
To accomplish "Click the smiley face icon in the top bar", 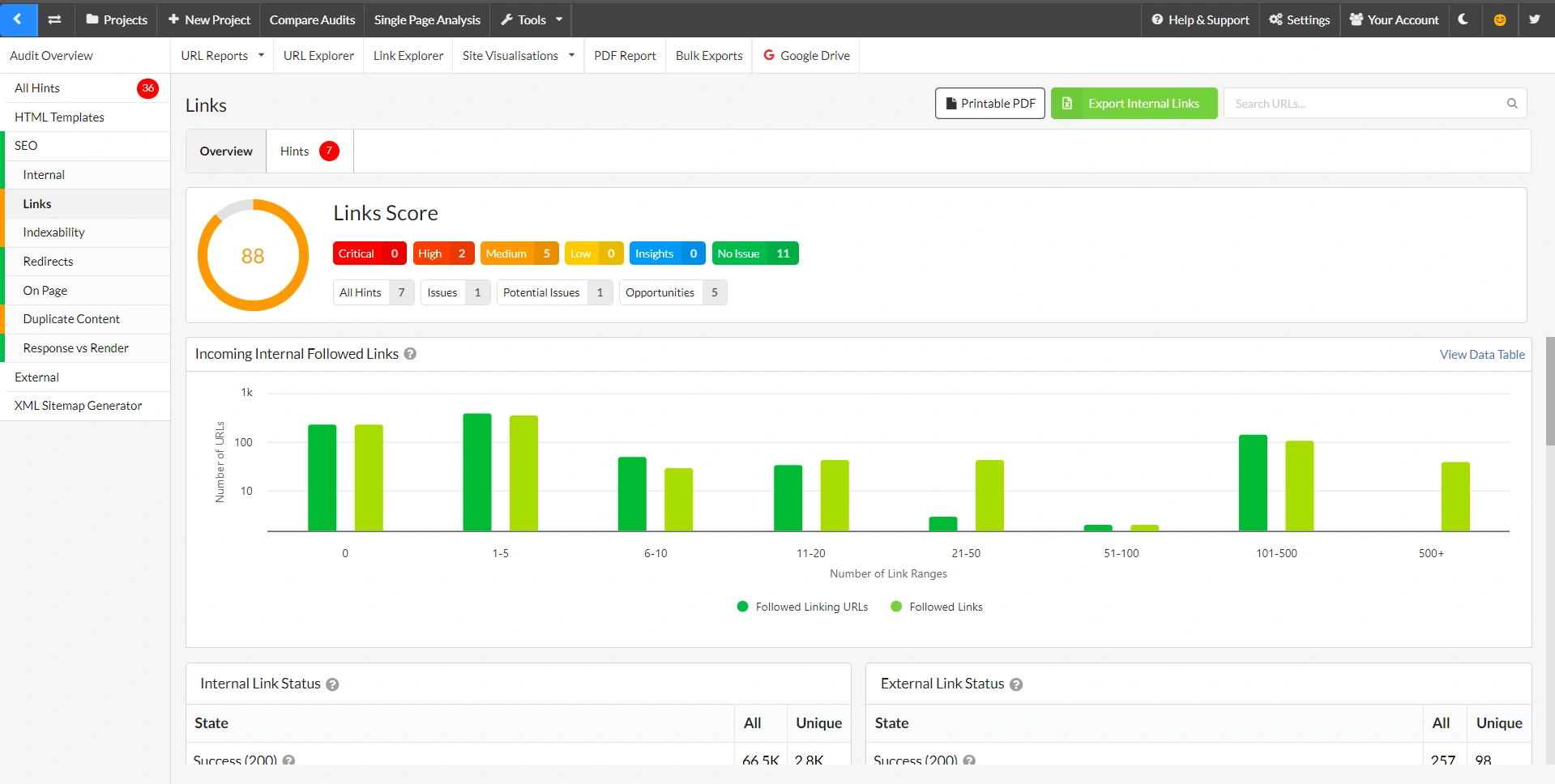I will [x=1500, y=19].
